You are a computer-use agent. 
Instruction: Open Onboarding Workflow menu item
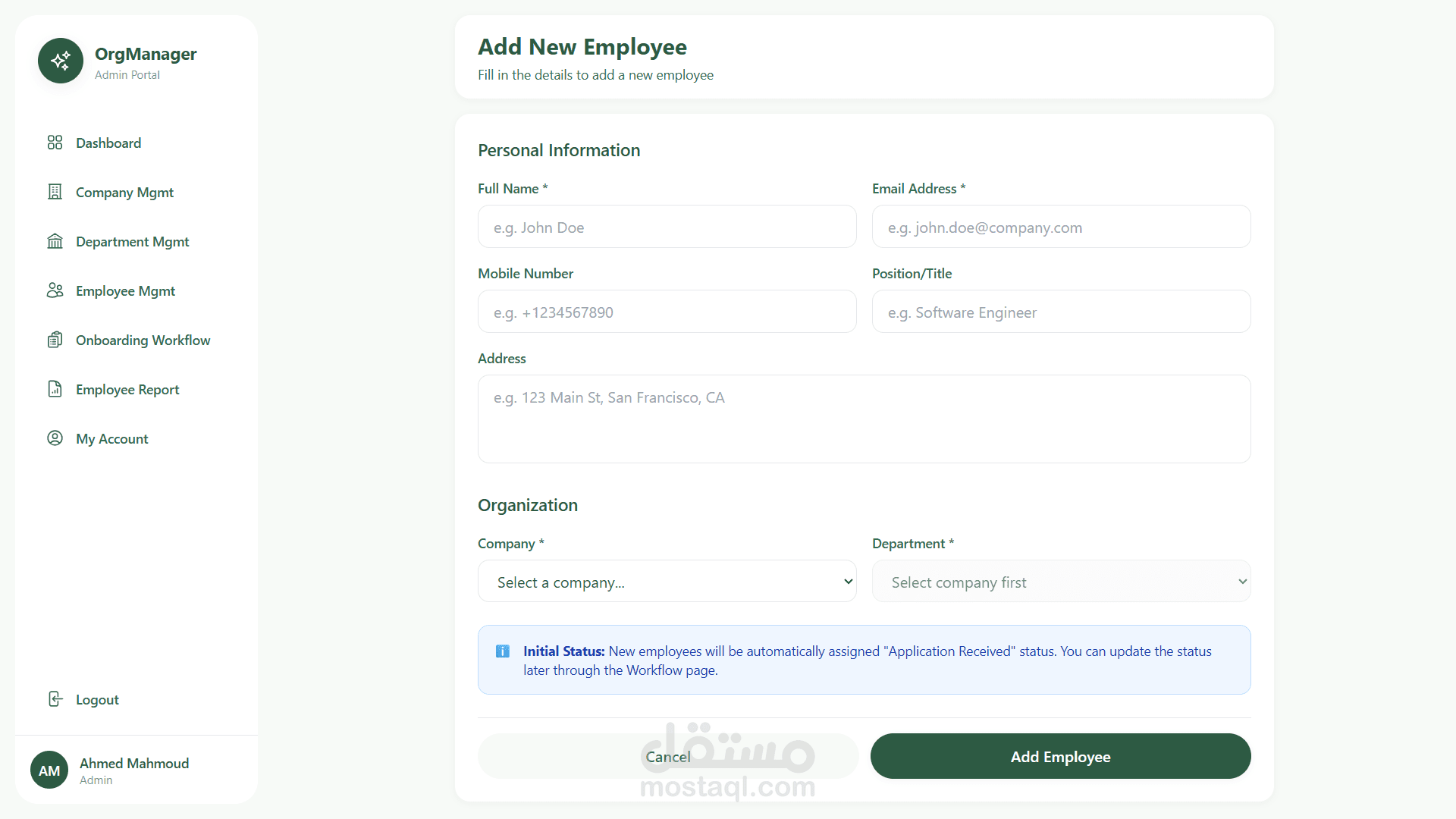pos(143,340)
